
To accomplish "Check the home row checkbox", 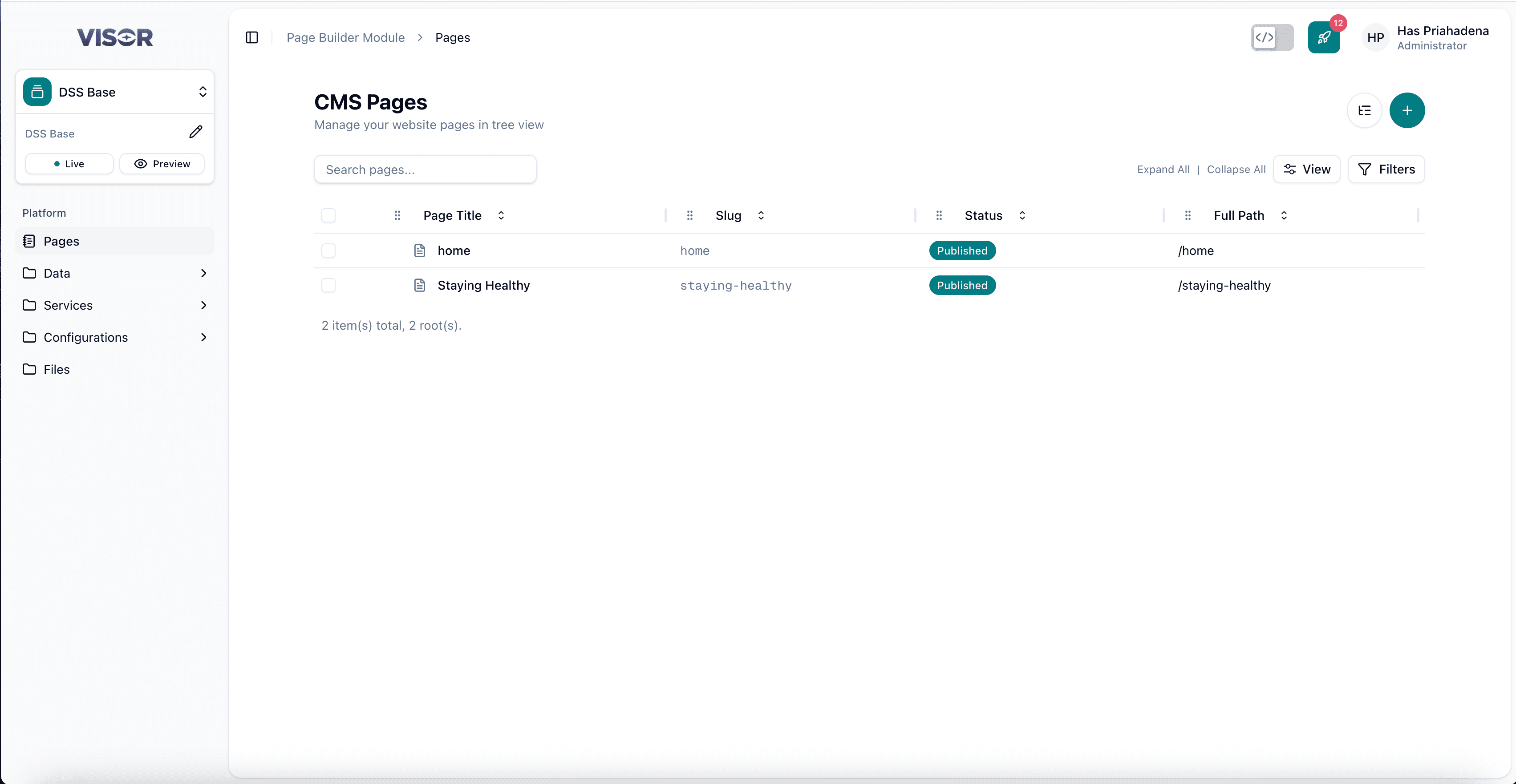I will [328, 251].
